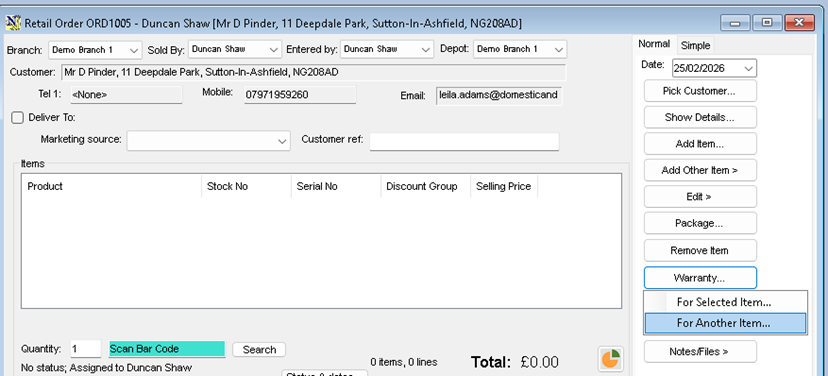Image resolution: width=828 pixels, height=376 pixels.
Task: Close the Retail Order window
Action: (799, 23)
